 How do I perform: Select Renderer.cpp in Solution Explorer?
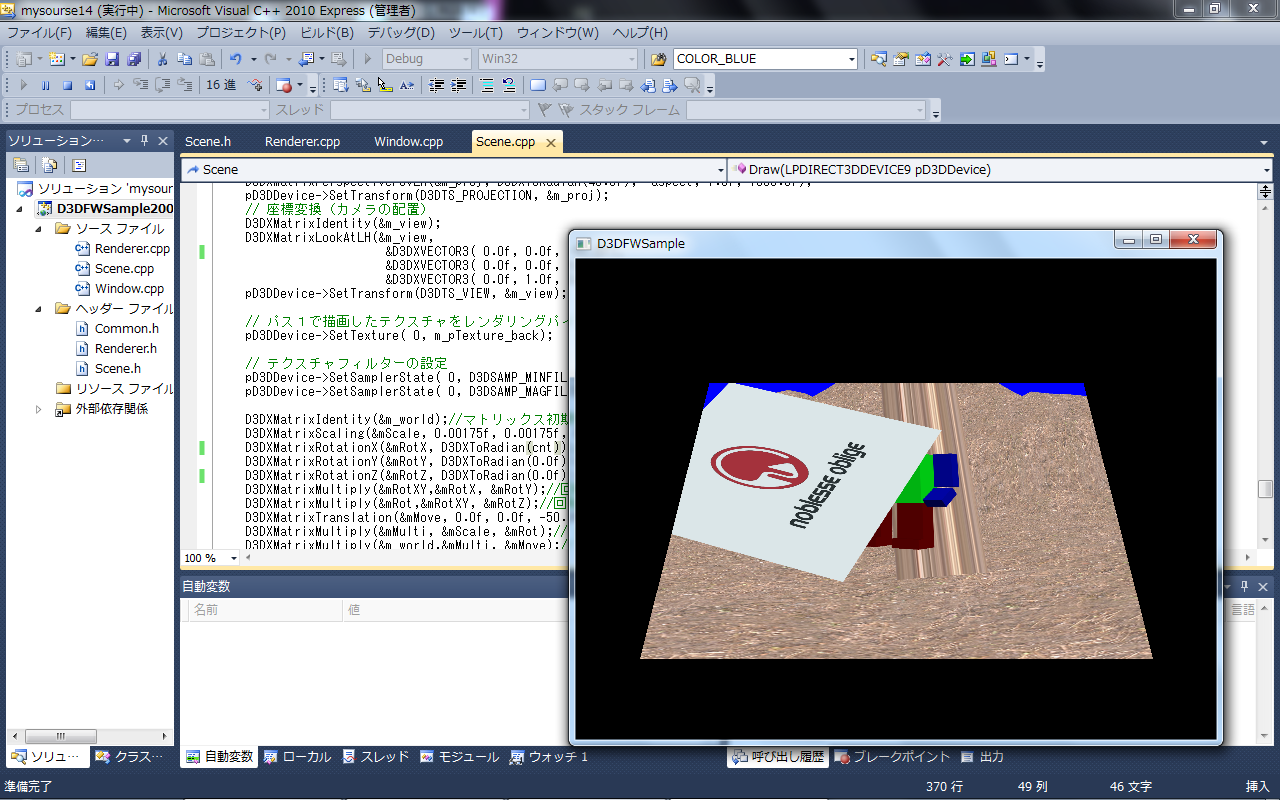[x=132, y=249]
